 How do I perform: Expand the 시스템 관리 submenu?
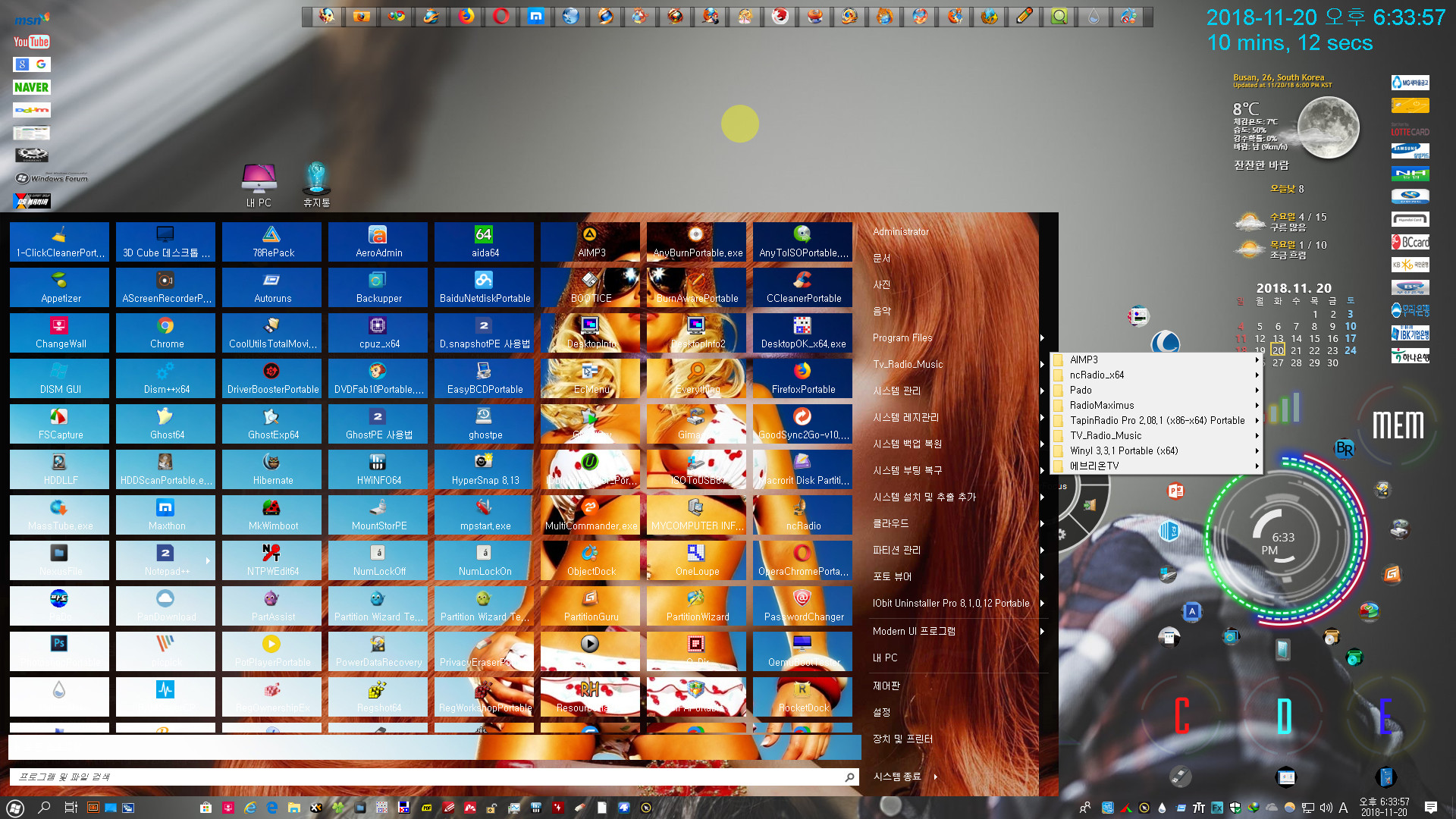point(959,391)
